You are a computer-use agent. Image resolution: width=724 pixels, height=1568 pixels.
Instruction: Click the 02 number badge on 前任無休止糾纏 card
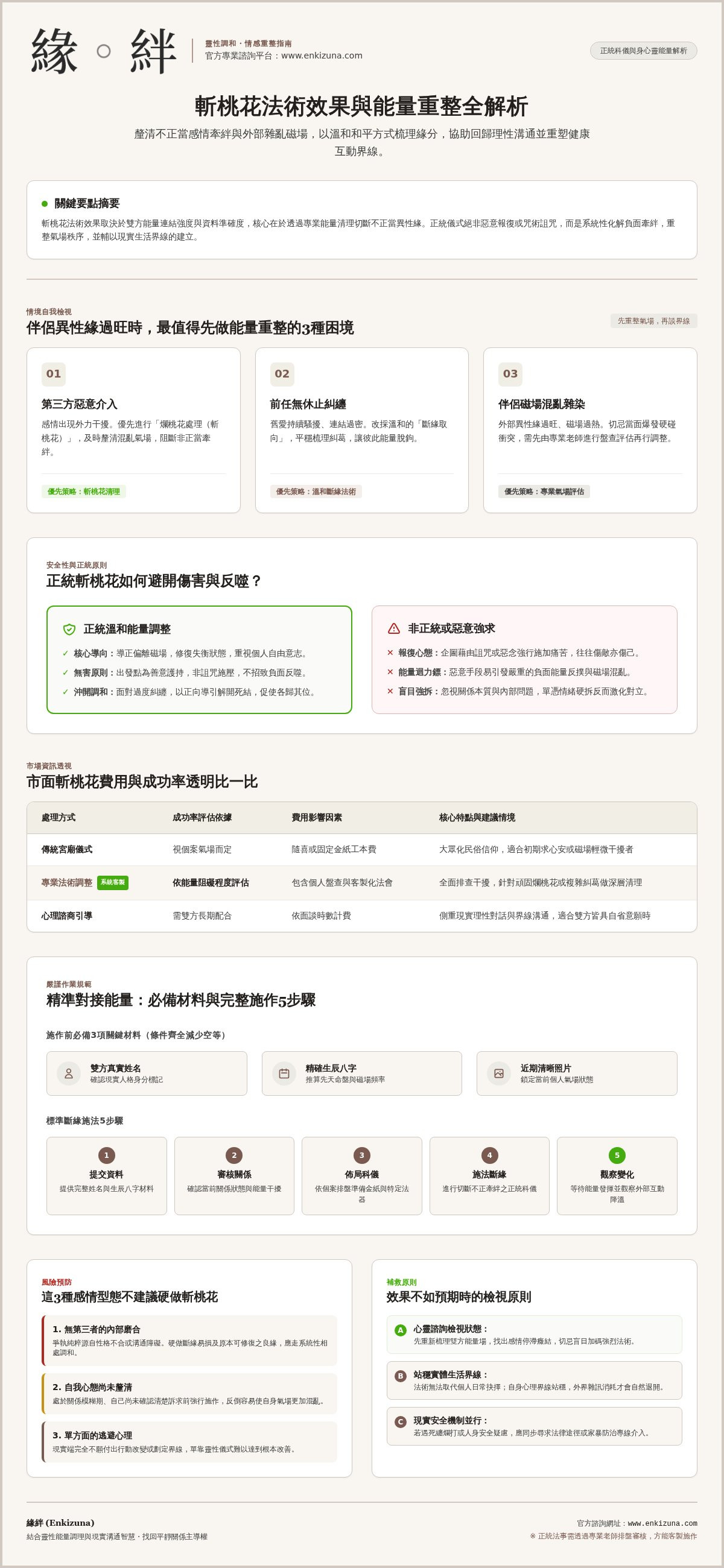282,374
